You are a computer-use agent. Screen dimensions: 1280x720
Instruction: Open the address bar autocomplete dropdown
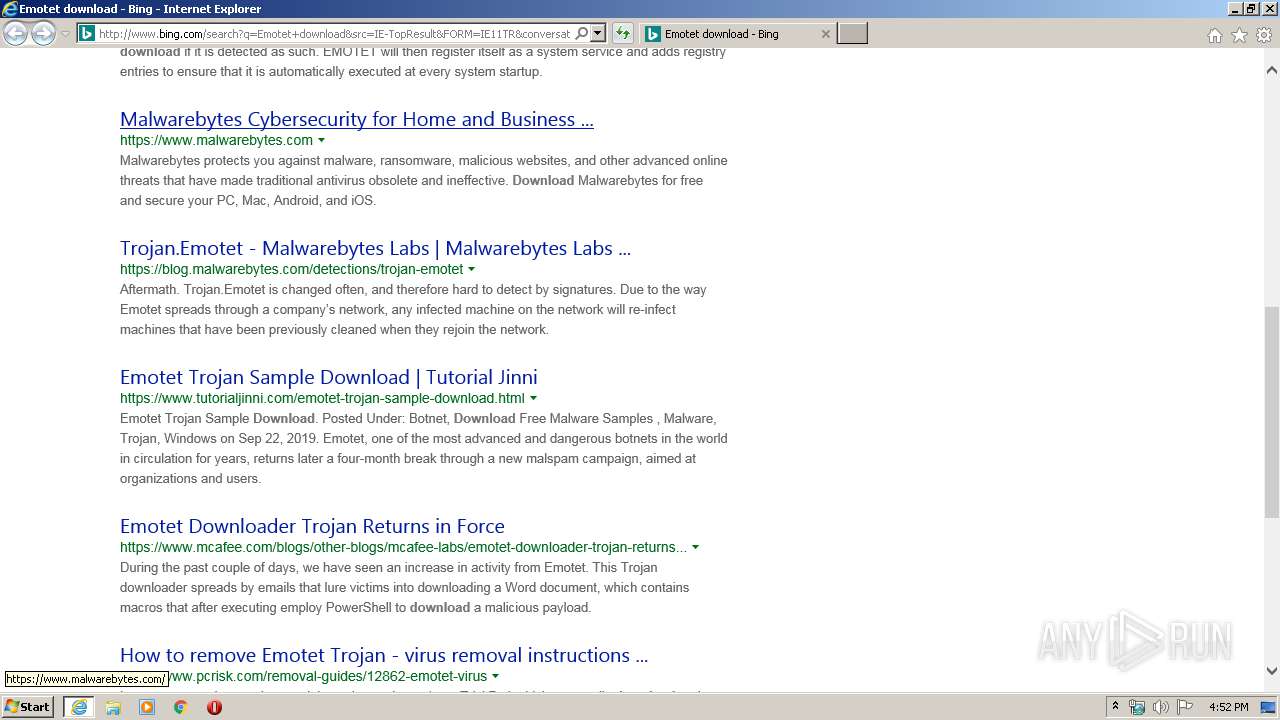point(598,34)
